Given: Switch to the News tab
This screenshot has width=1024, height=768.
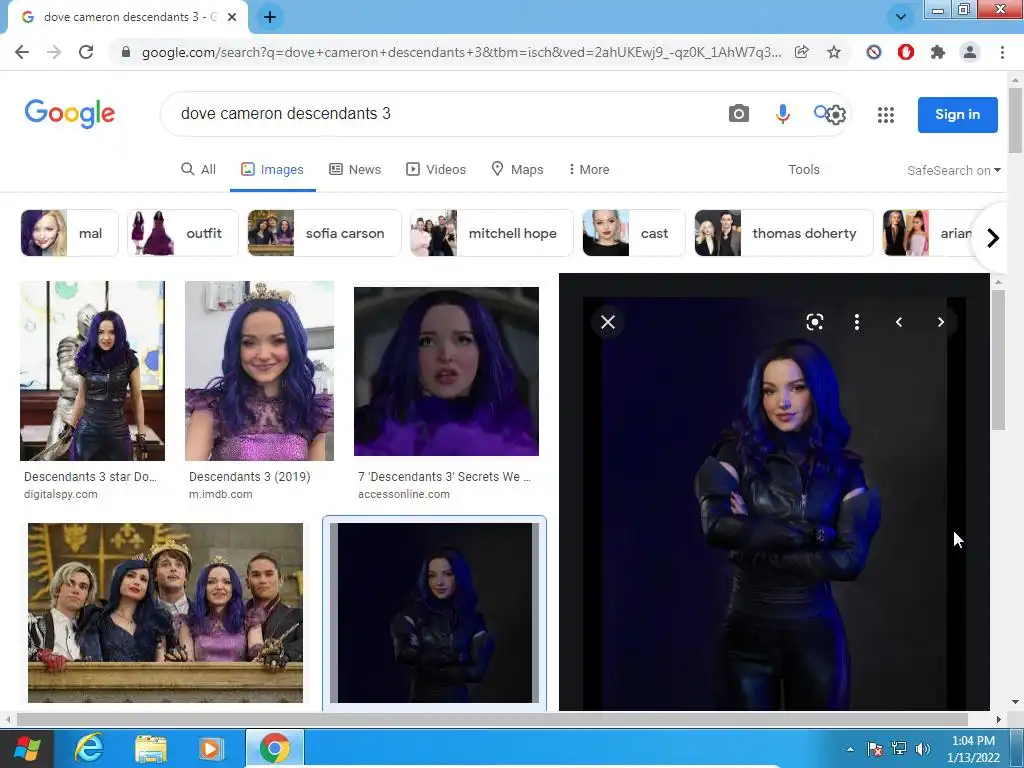Looking at the screenshot, I should coord(355,170).
